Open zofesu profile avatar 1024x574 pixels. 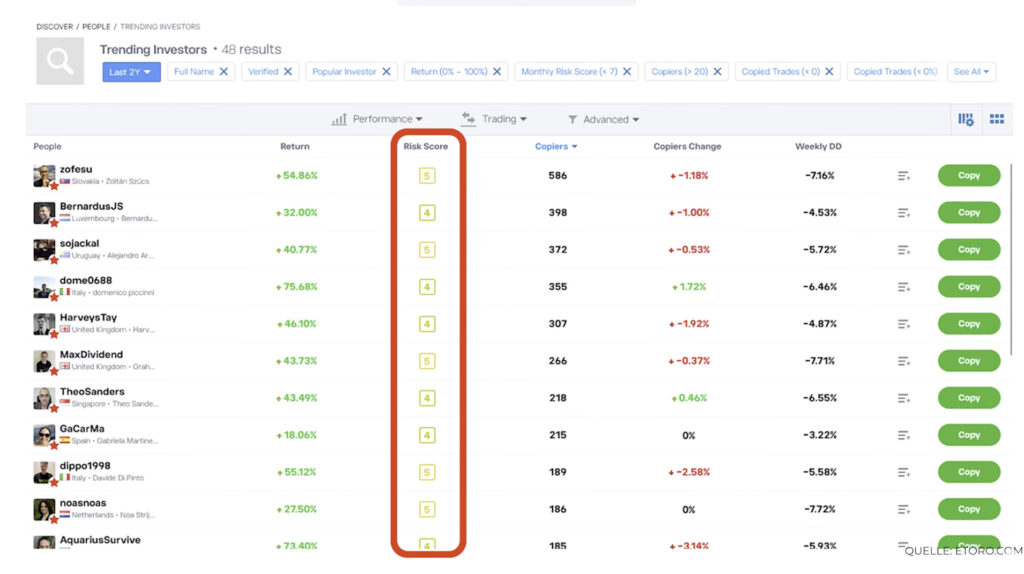44,176
